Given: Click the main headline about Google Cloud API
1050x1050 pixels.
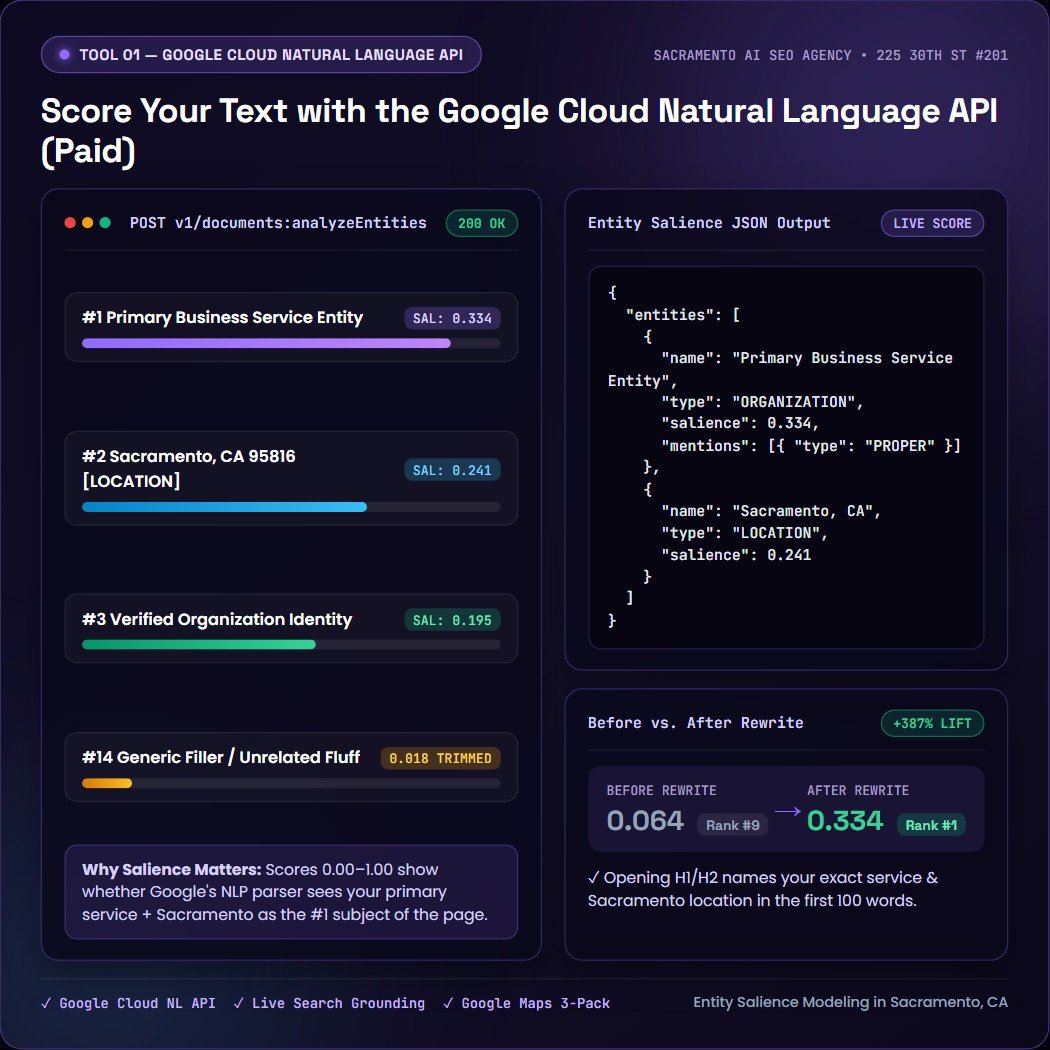Looking at the screenshot, I should click(x=520, y=131).
